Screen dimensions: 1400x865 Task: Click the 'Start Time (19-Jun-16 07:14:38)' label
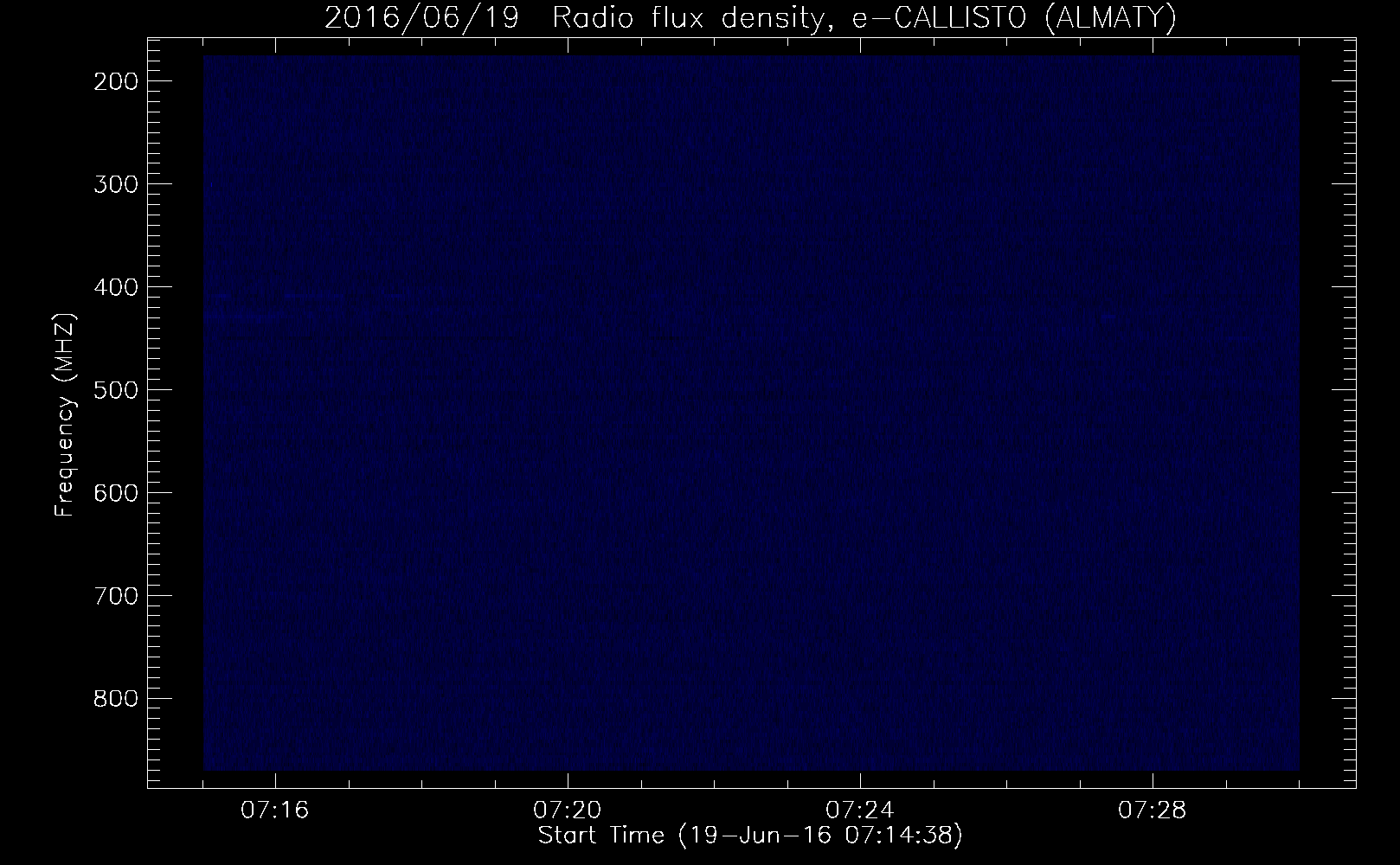[750, 836]
